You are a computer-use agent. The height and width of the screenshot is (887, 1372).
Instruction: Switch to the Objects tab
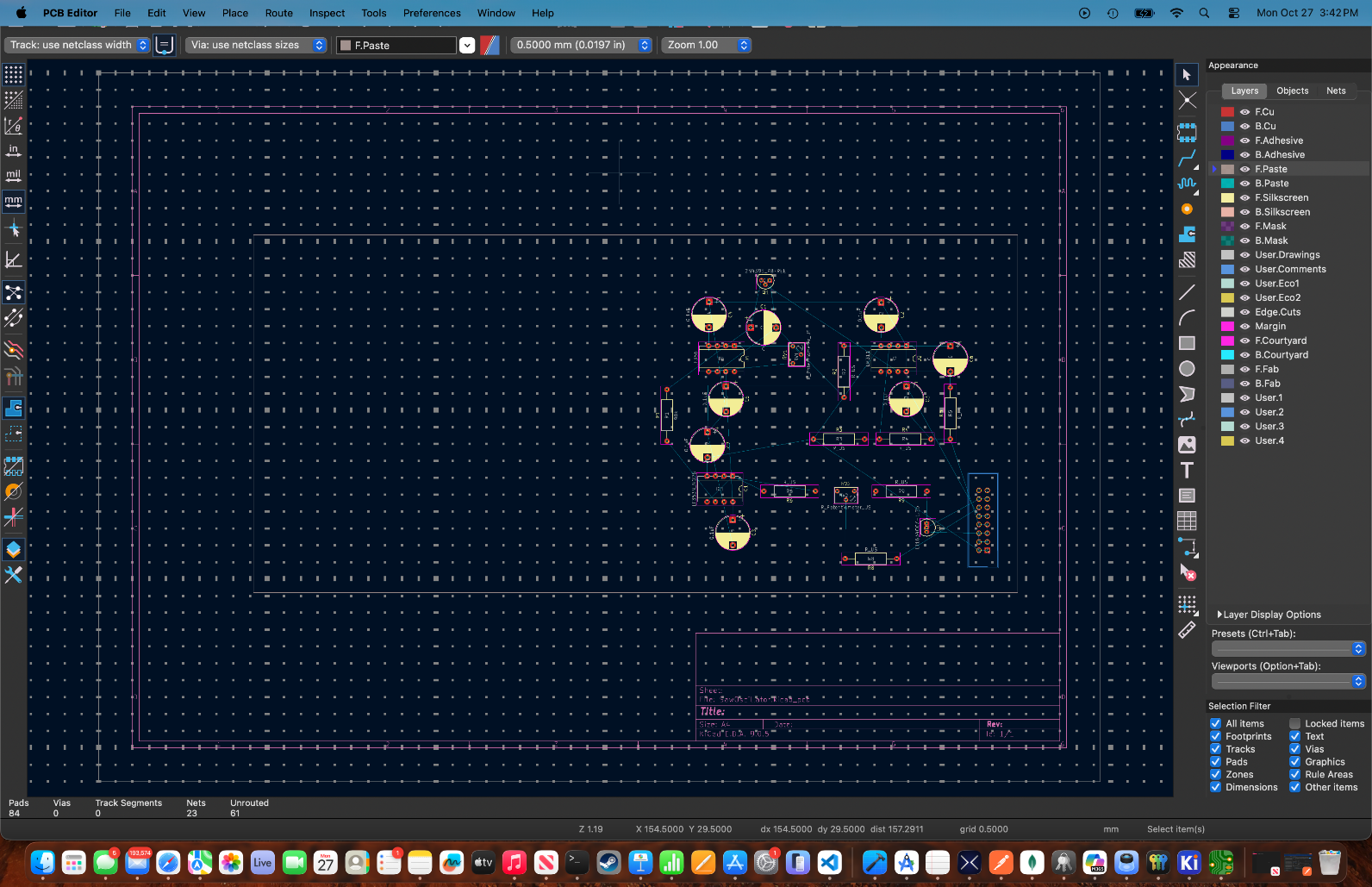[x=1292, y=91]
